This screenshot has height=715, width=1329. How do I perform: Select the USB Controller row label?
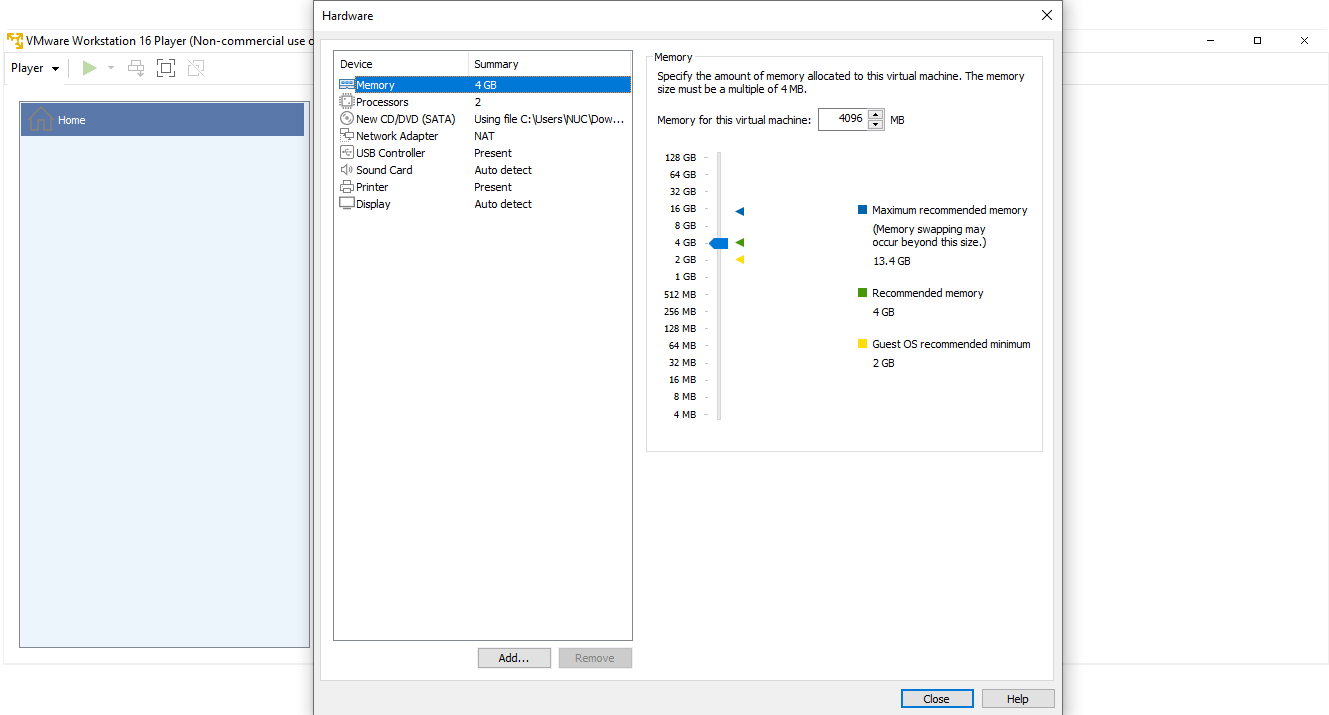tap(390, 153)
